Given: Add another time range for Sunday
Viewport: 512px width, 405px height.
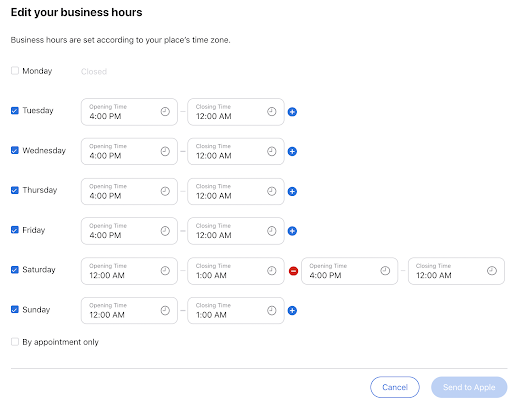Looking at the screenshot, I should point(292,311).
